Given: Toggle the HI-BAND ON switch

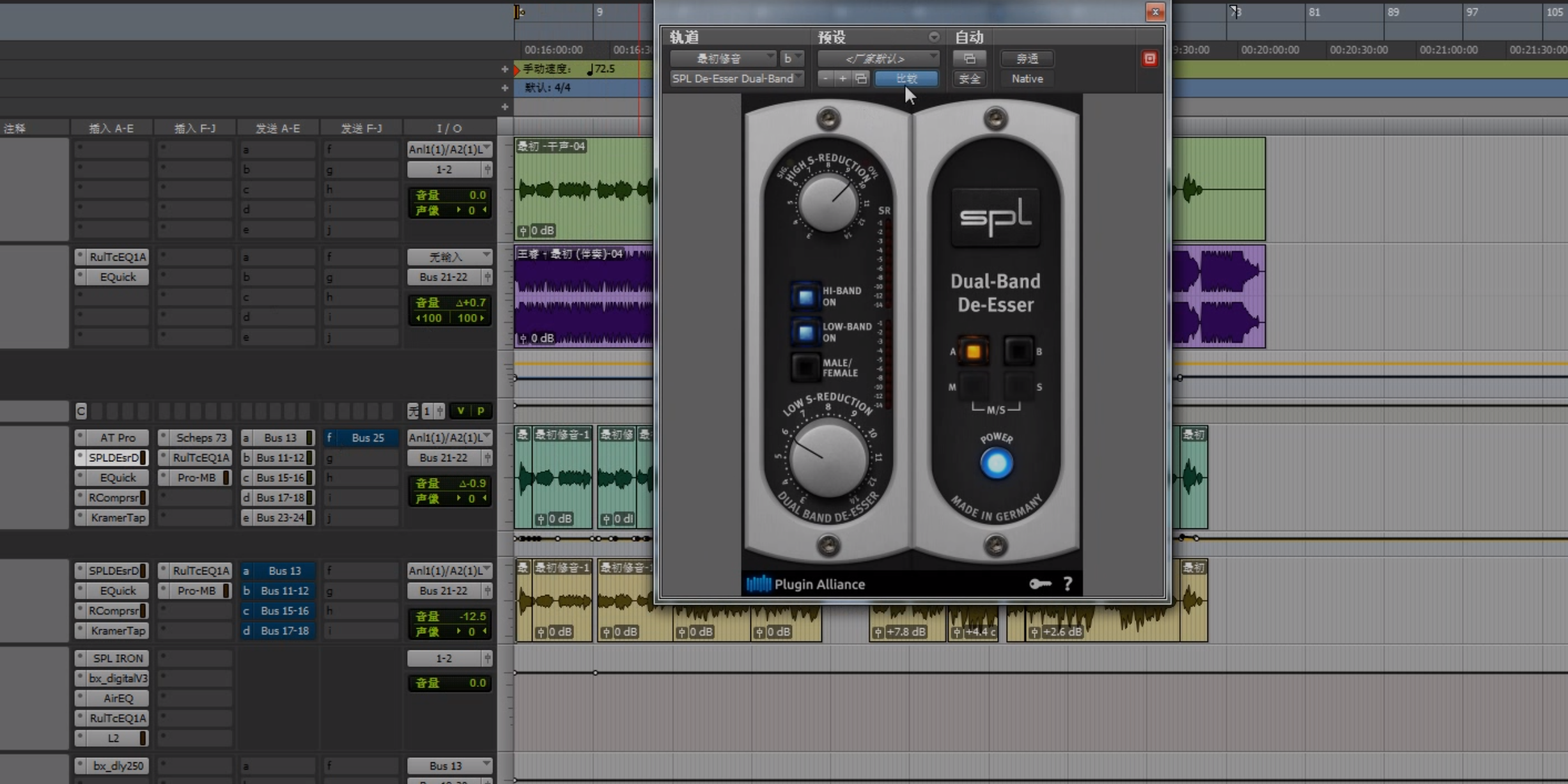Looking at the screenshot, I should (805, 296).
